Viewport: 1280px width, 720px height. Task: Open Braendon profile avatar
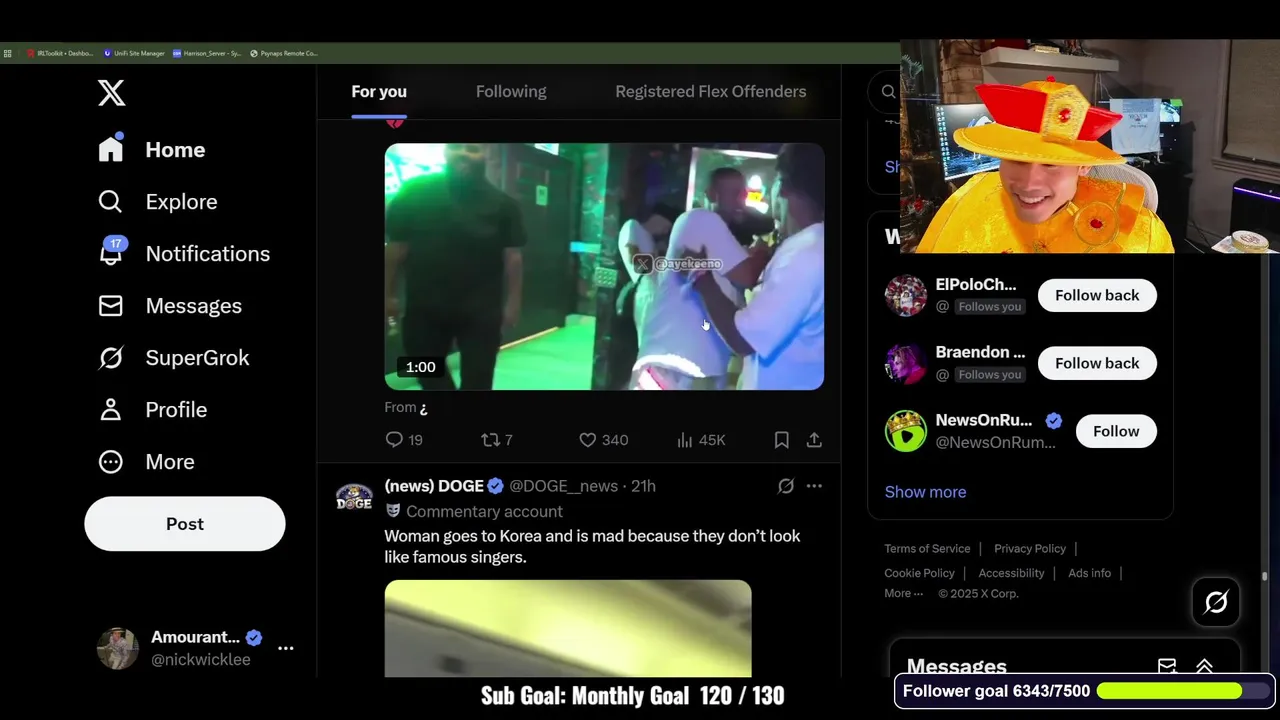pyautogui.click(x=906, y=363)
